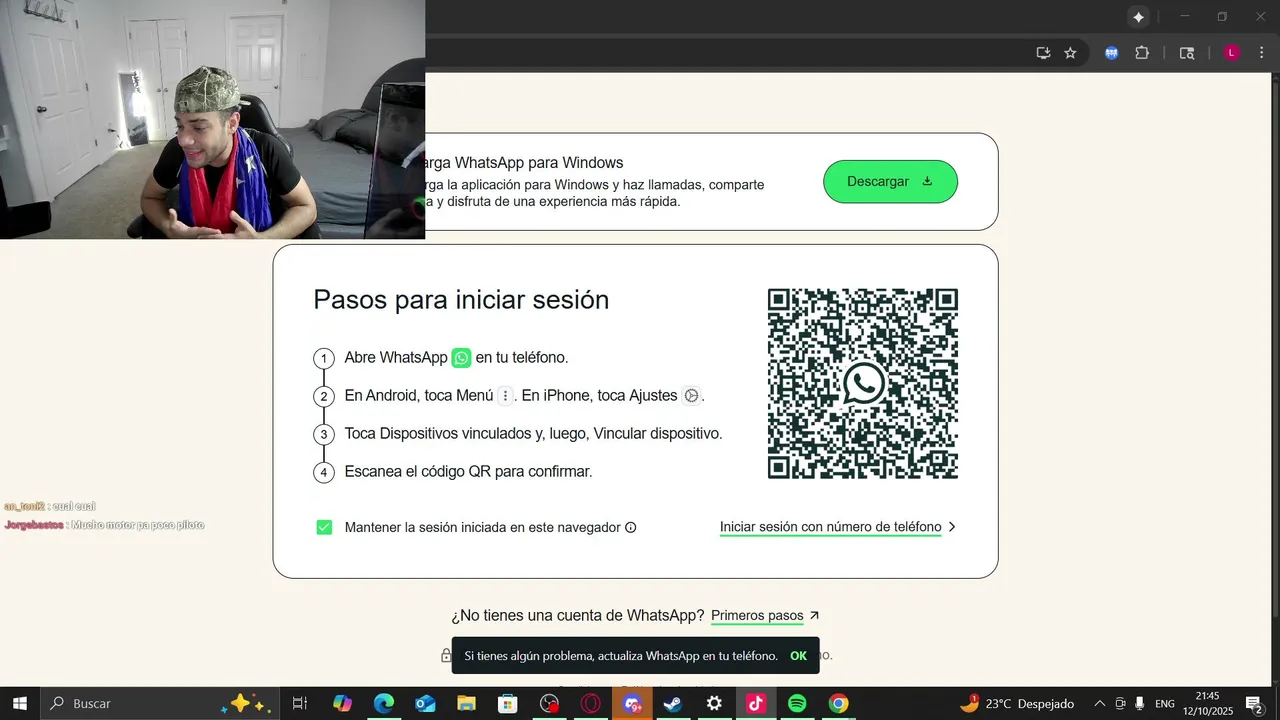The image size is (1280, 720).
Task: Open the weather widget showing 23°C Despejado
Action: (x=1017, y=704)
